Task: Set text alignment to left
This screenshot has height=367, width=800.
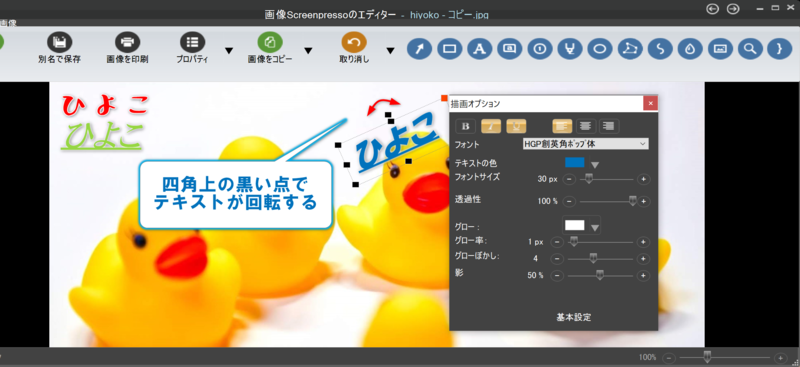Action: [x=562, y=126]
